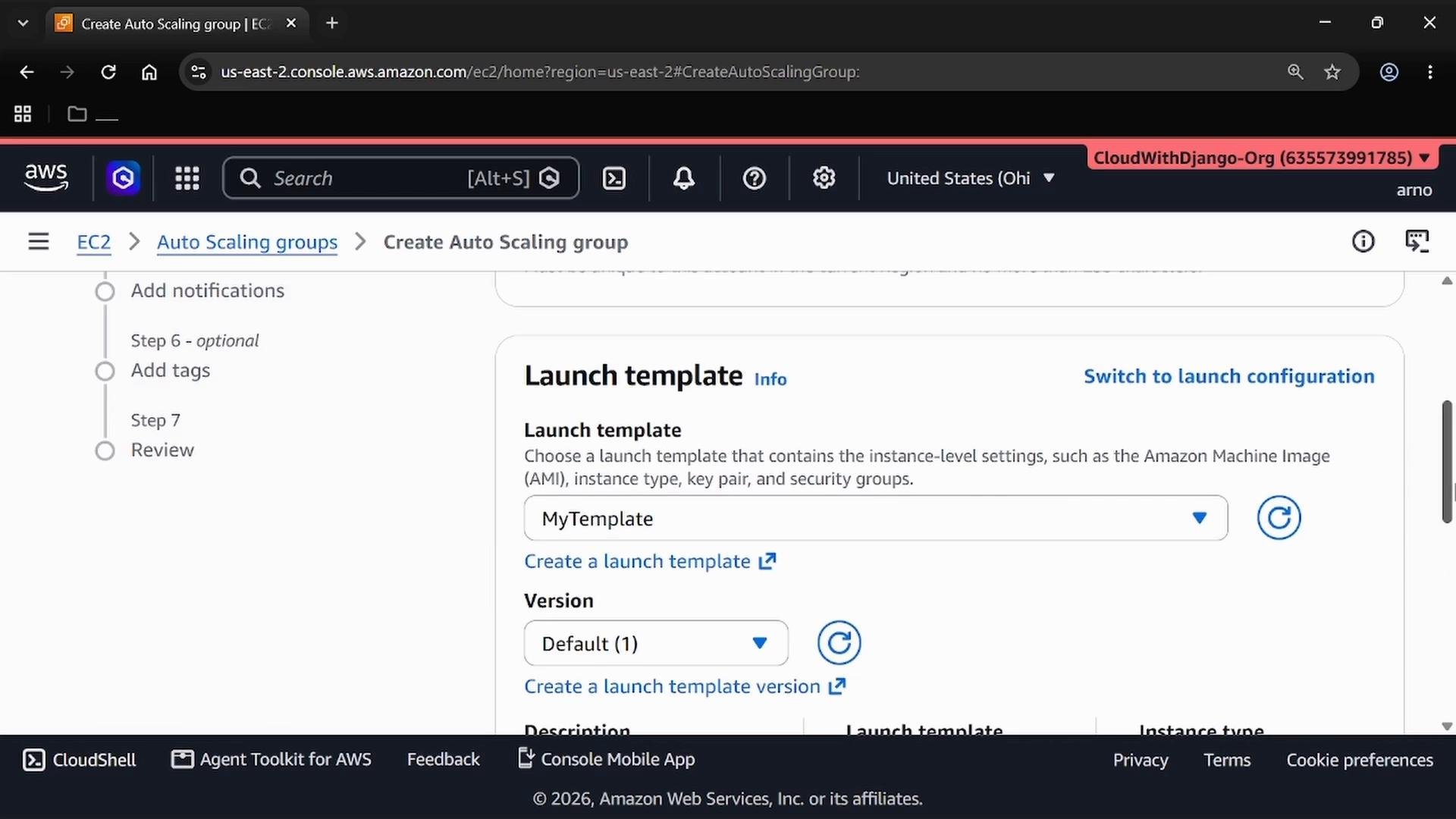Open the settings gear in AWS header

pos(824,178)
